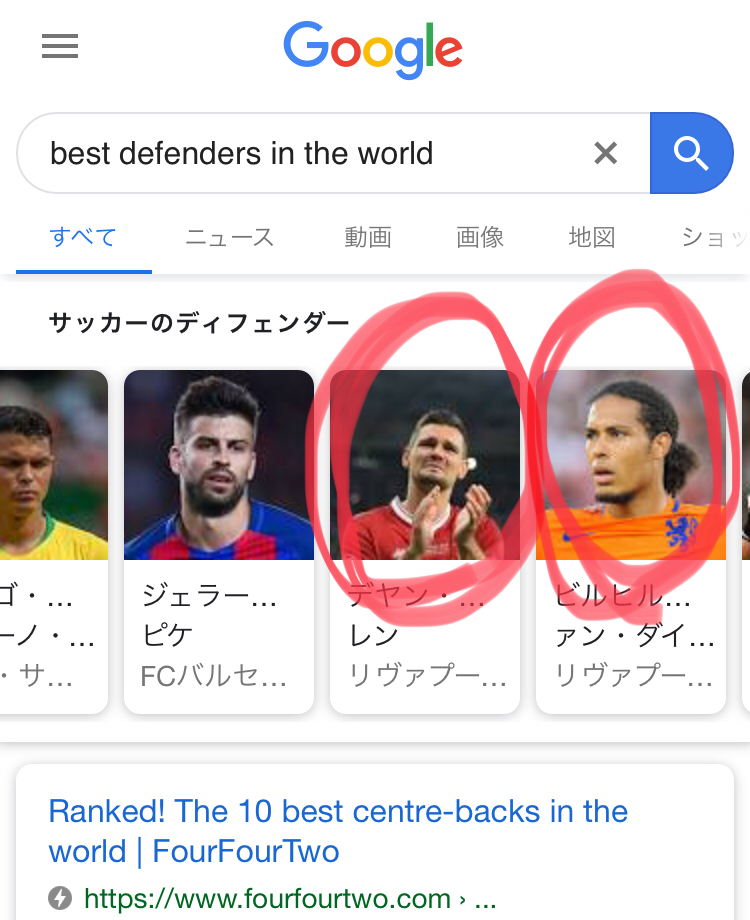The height and width of the screenshot is (920, 750).
Task: Go to the 画像 tab
Action: pos(480,238)
